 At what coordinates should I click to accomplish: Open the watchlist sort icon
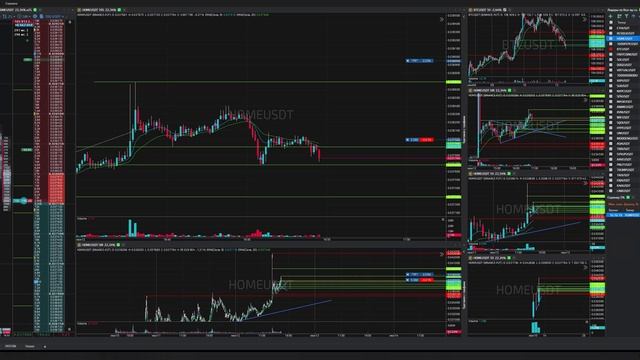619,16
